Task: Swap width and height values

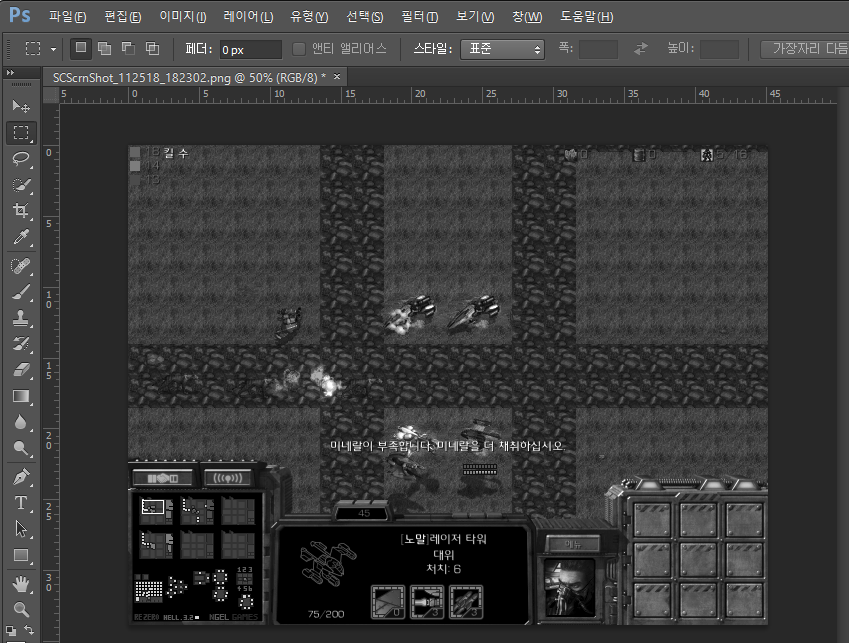Action: pyautogui.click(x=641, y=49)
